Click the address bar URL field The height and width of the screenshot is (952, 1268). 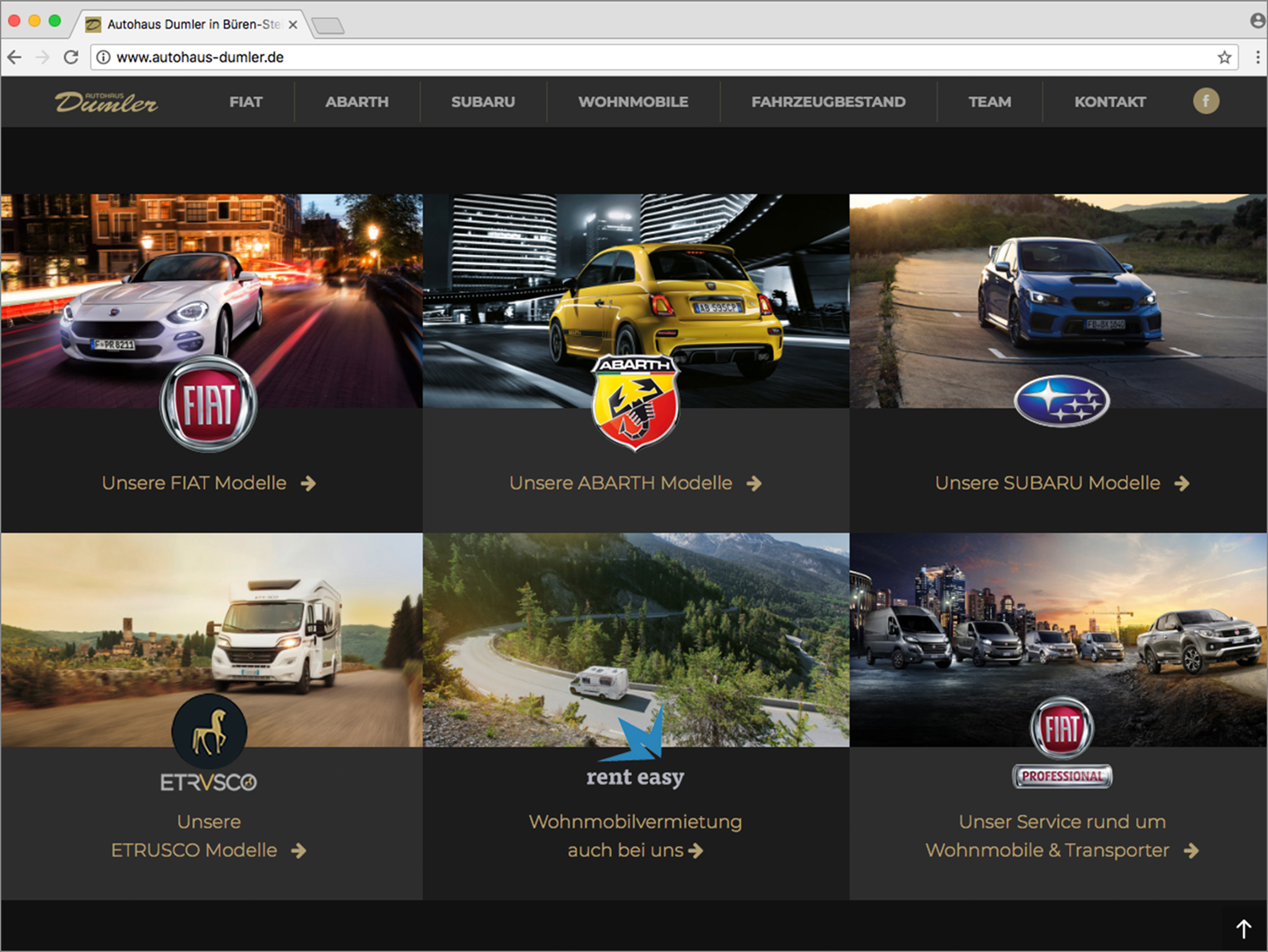click(663, 57)
